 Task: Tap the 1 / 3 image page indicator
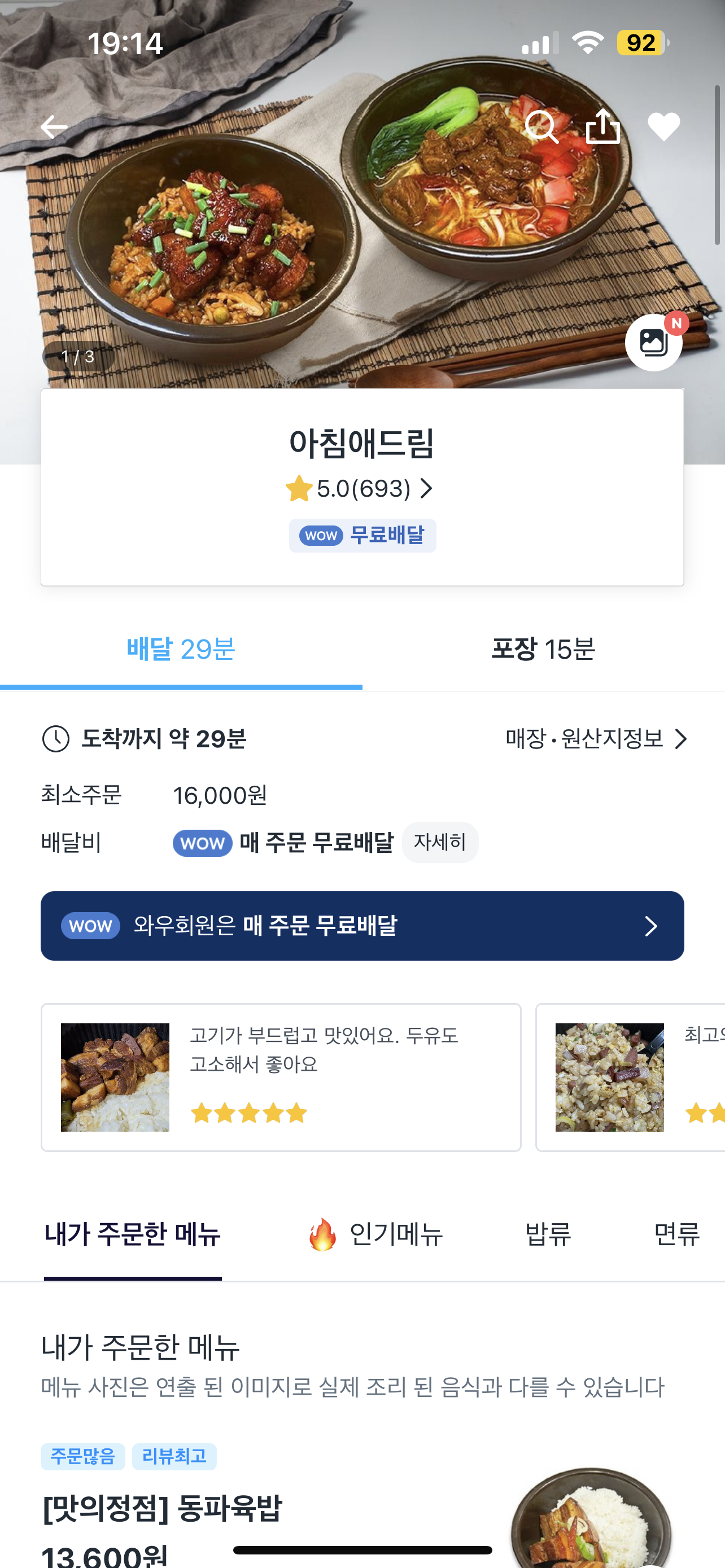tap(78, 357)
